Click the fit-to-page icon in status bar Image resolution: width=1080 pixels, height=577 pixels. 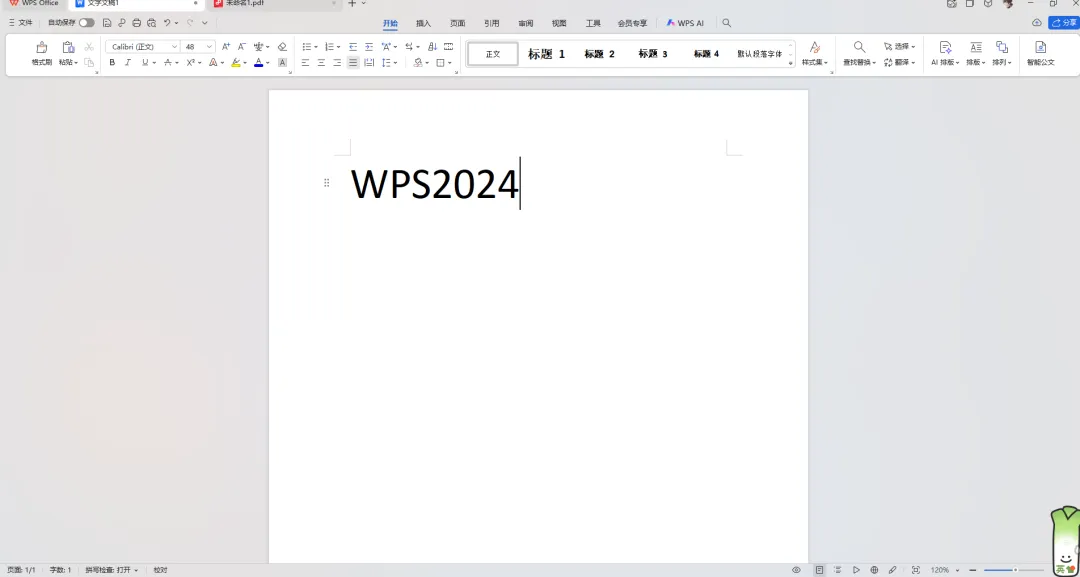915,570
